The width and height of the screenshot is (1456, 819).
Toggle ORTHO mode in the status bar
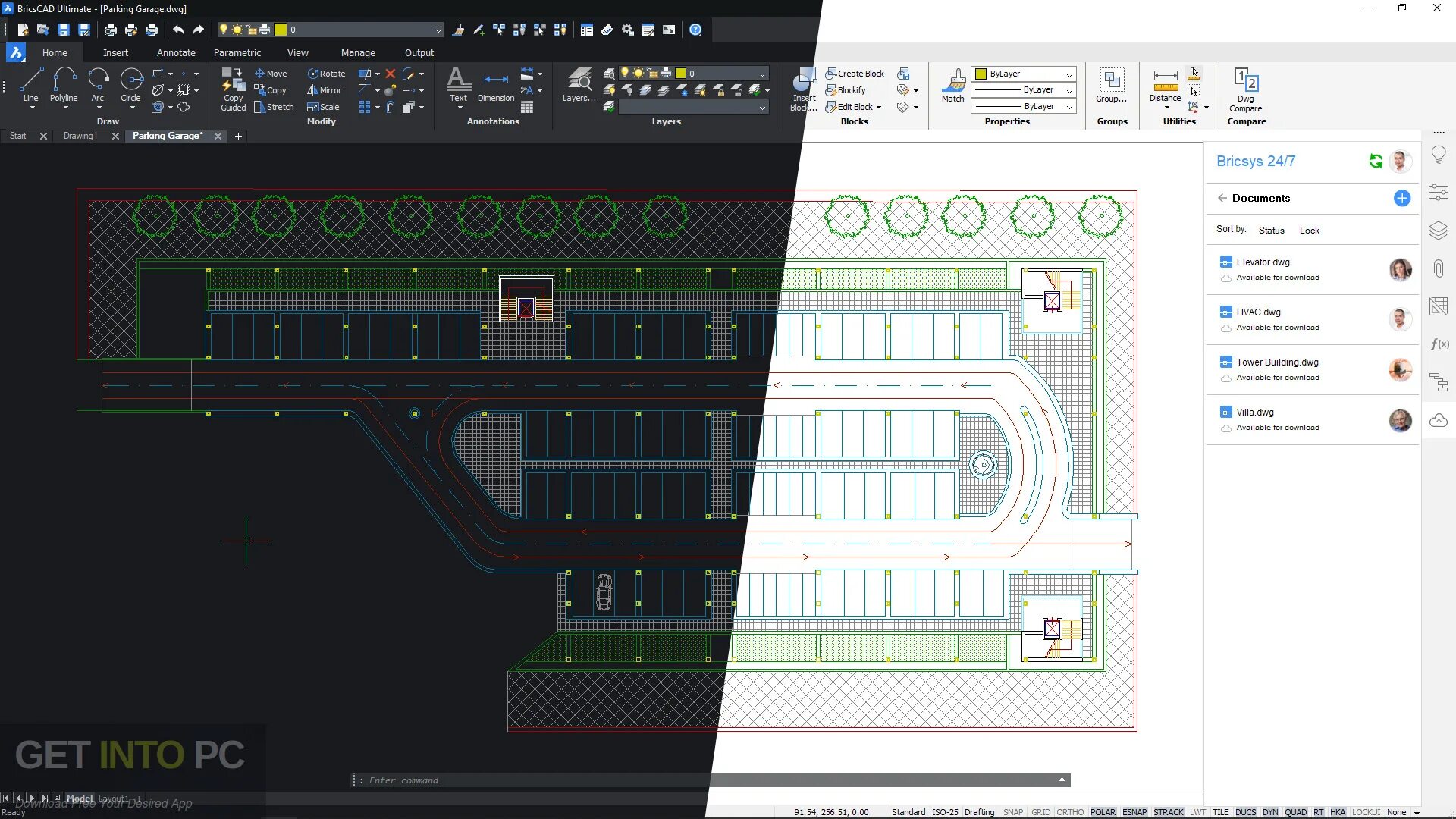1069,812
